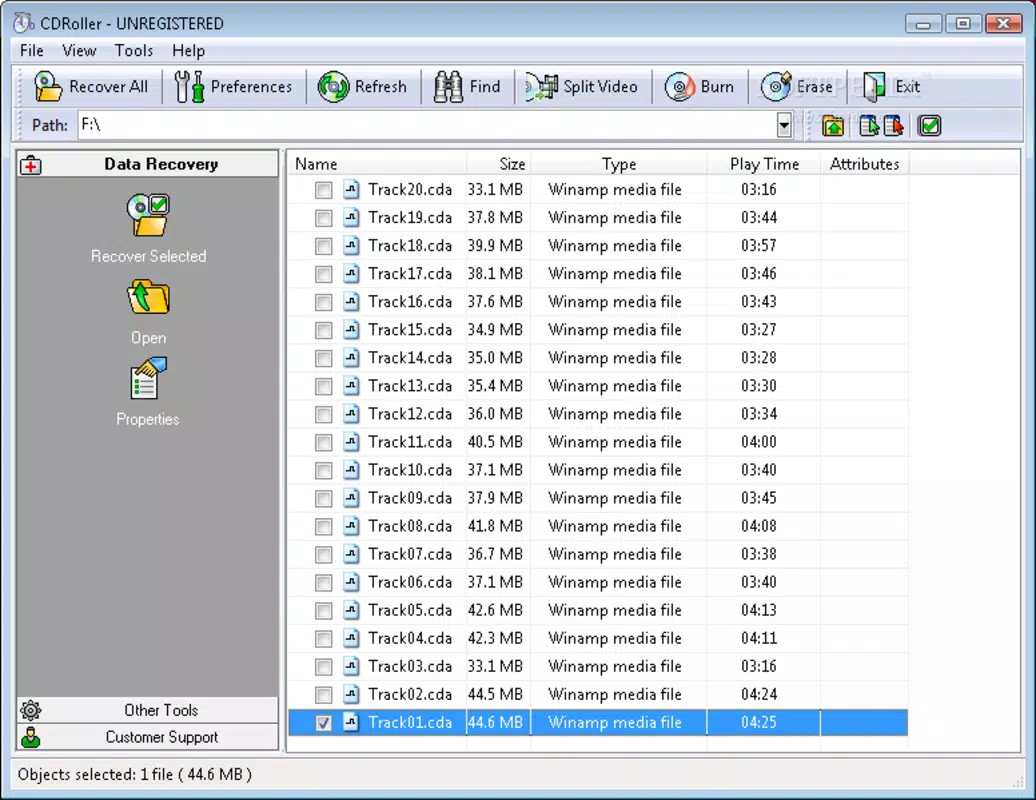Open the Help menu
The height and width of the screenshot is (800, 1036).
188,51
